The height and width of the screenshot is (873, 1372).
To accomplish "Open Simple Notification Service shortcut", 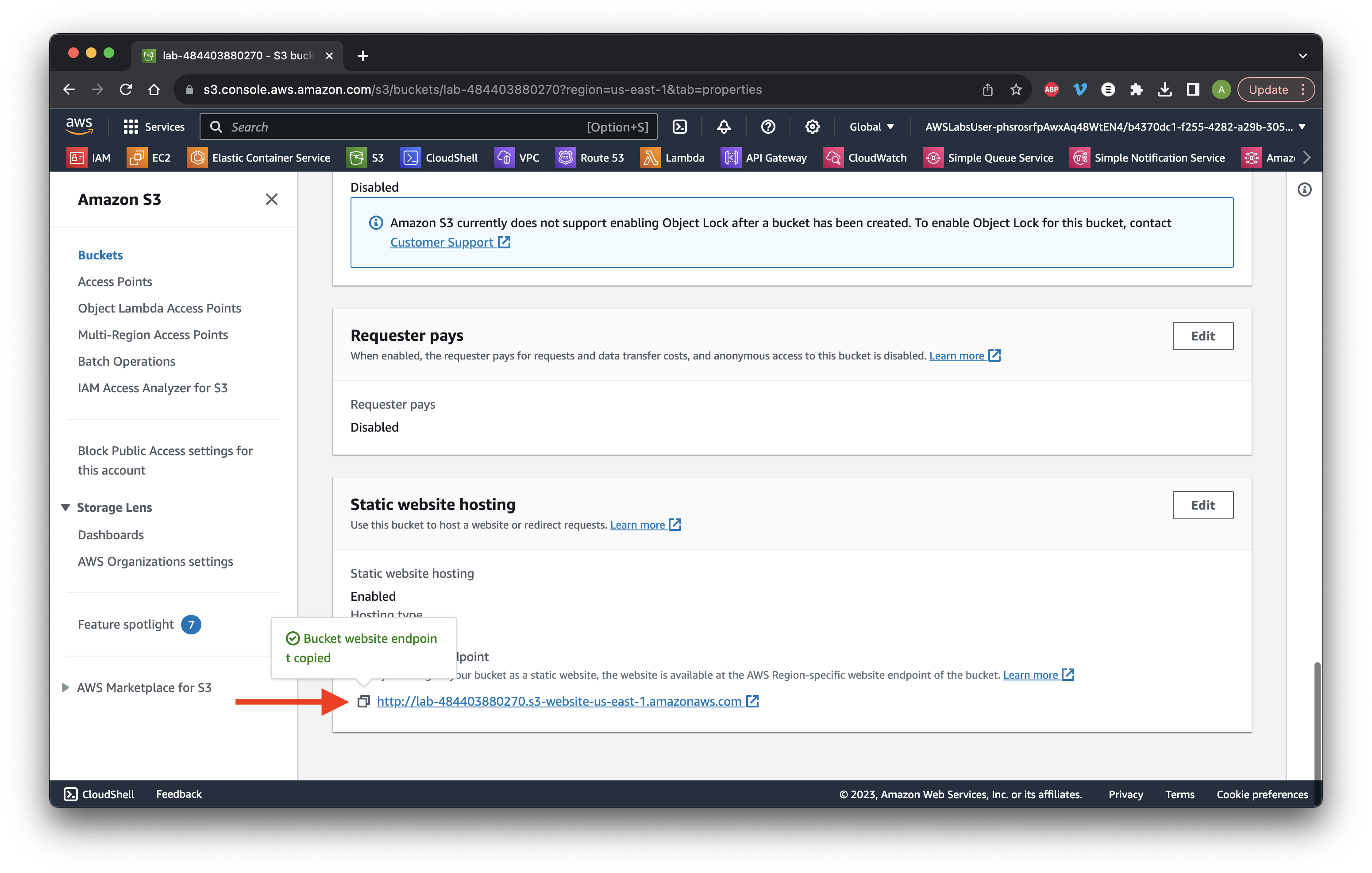I will (1148, 158).
